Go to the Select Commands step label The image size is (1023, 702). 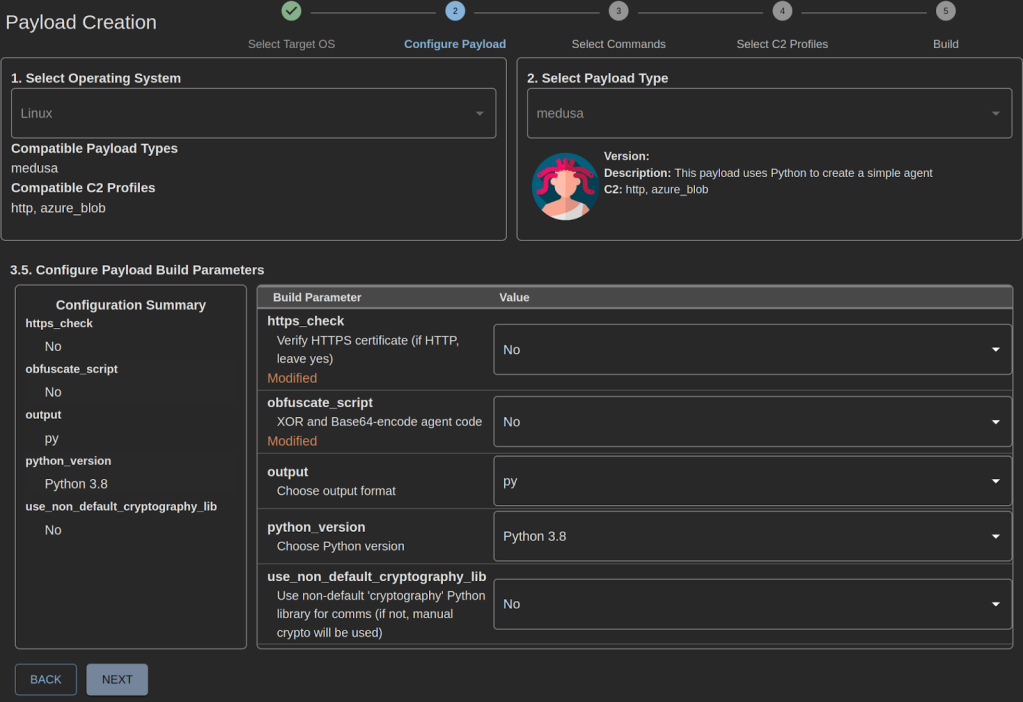pos(618,44)
